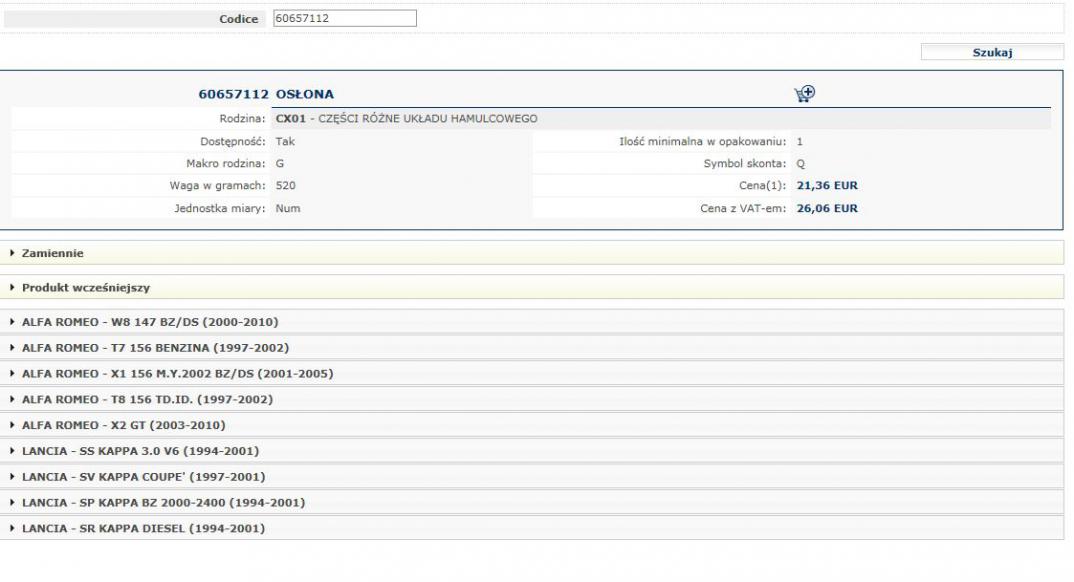Click the Dostępność value Tak
Screen dimensions: 1074x582
pyautogui.click(x=285, y=142)
